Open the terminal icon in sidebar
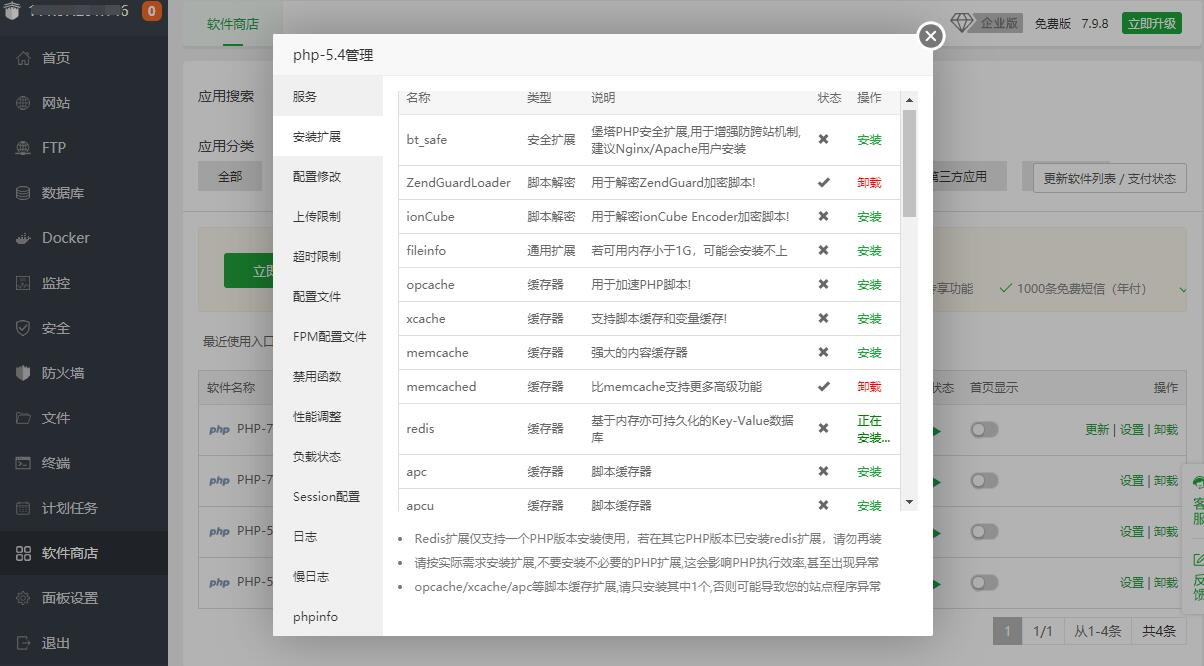The width and height of the screenshot is (1204, 666). tap(23, 463)
